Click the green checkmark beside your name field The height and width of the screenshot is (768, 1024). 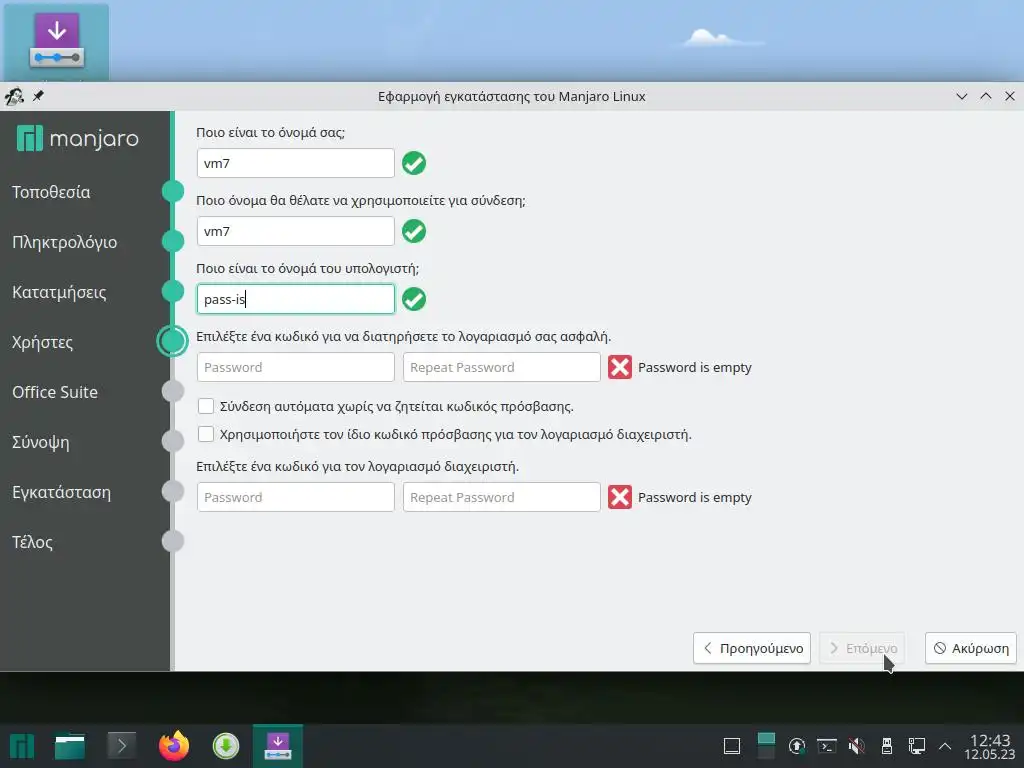click(x=414, y=163)
